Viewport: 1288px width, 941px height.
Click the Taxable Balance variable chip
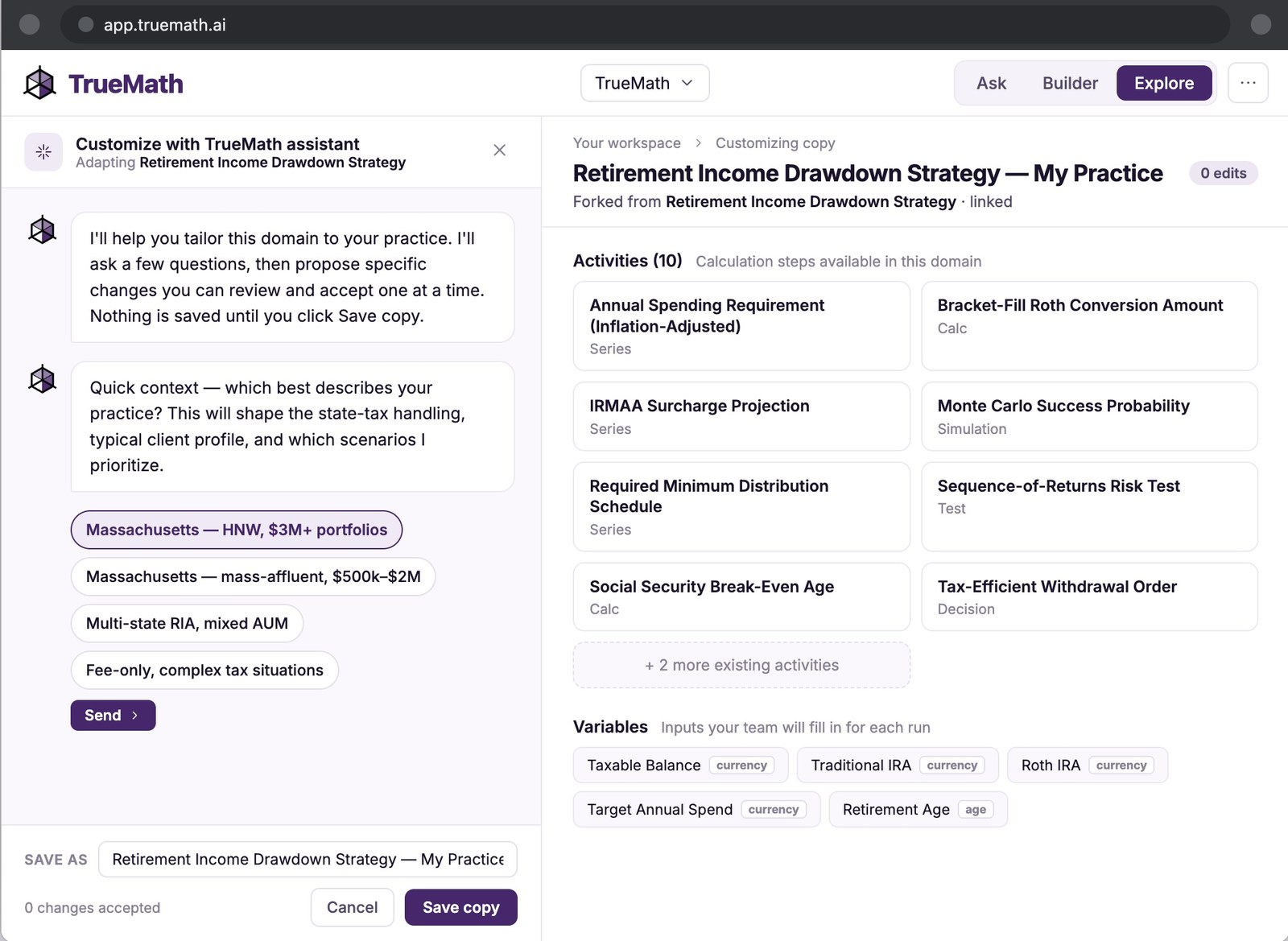pyautogui.click(x=680, y=765)
